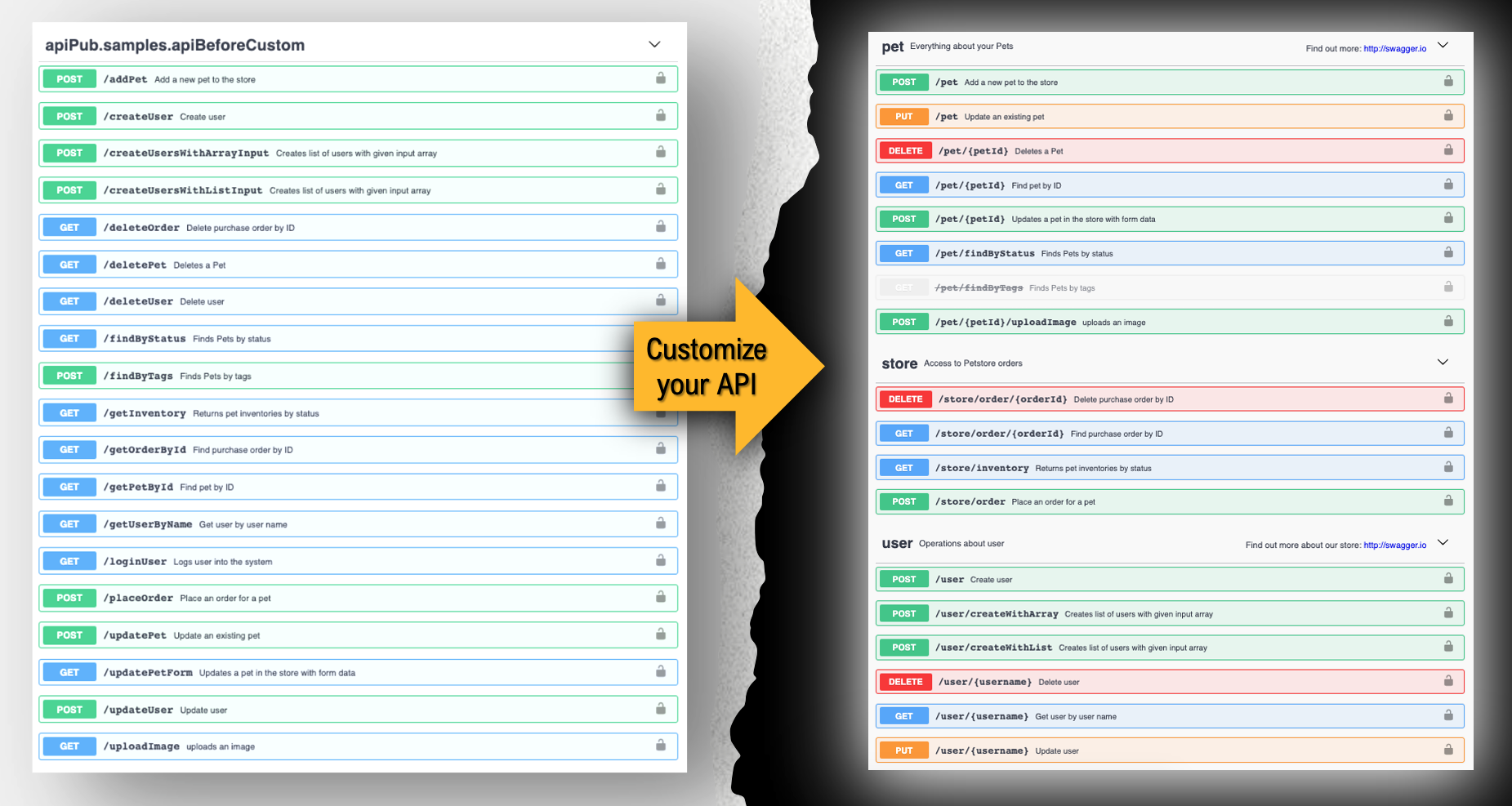
Task: Click the lock icon on the /store/inventory row
Action: pyautogui.click(x=1447, y=467)
